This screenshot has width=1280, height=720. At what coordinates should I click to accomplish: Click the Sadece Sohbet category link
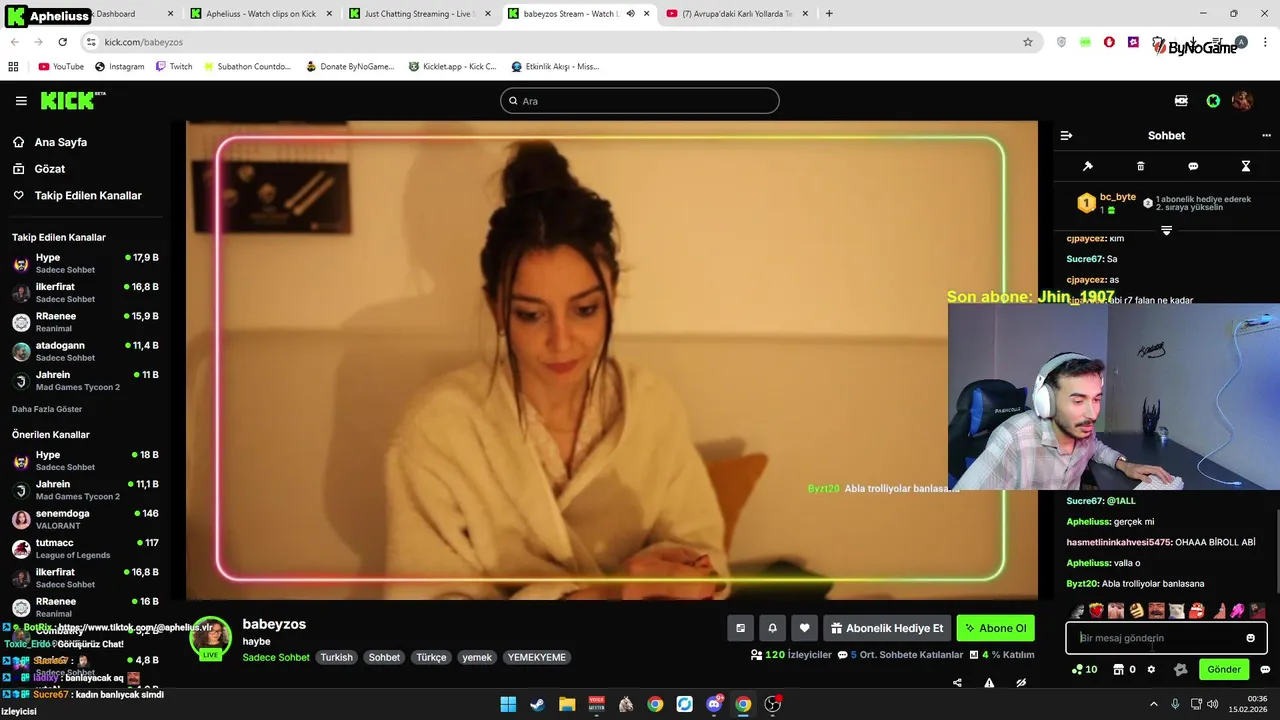[276, 657]
